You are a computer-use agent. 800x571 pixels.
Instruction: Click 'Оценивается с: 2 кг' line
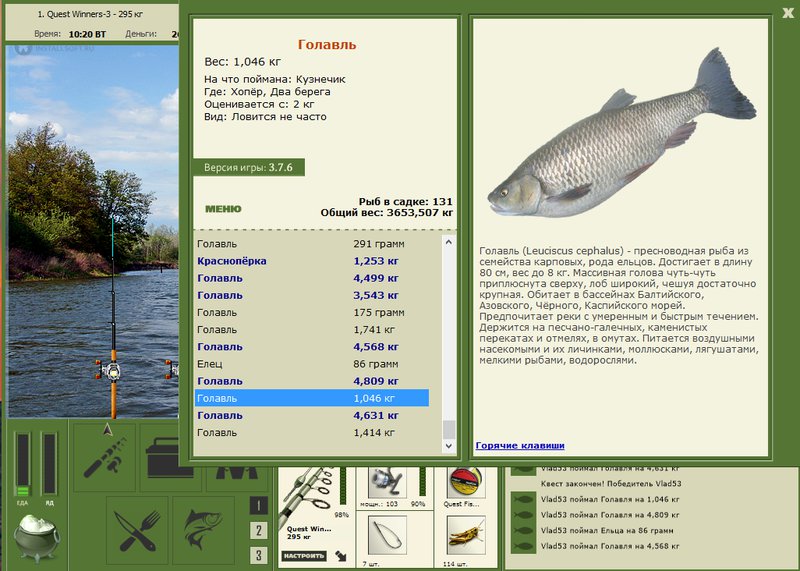259,104
